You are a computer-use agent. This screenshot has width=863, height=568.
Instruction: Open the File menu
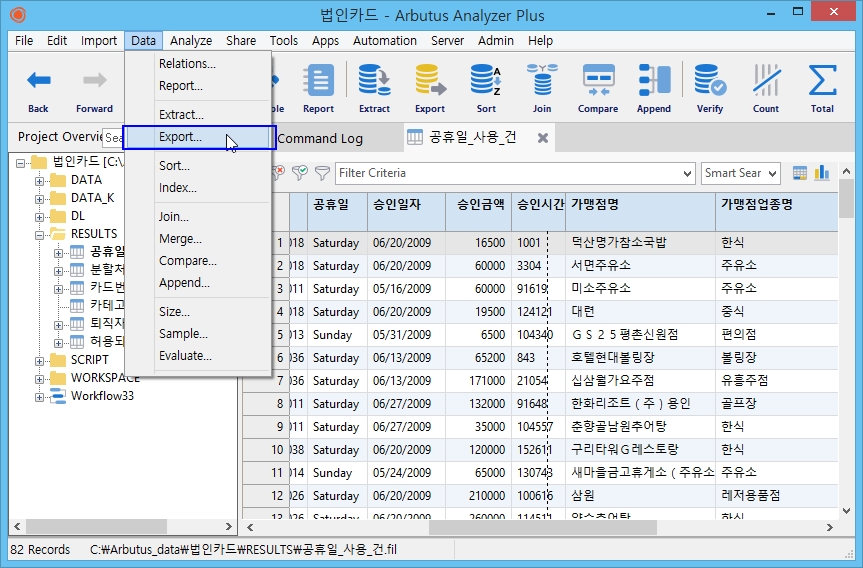point(24,41)
